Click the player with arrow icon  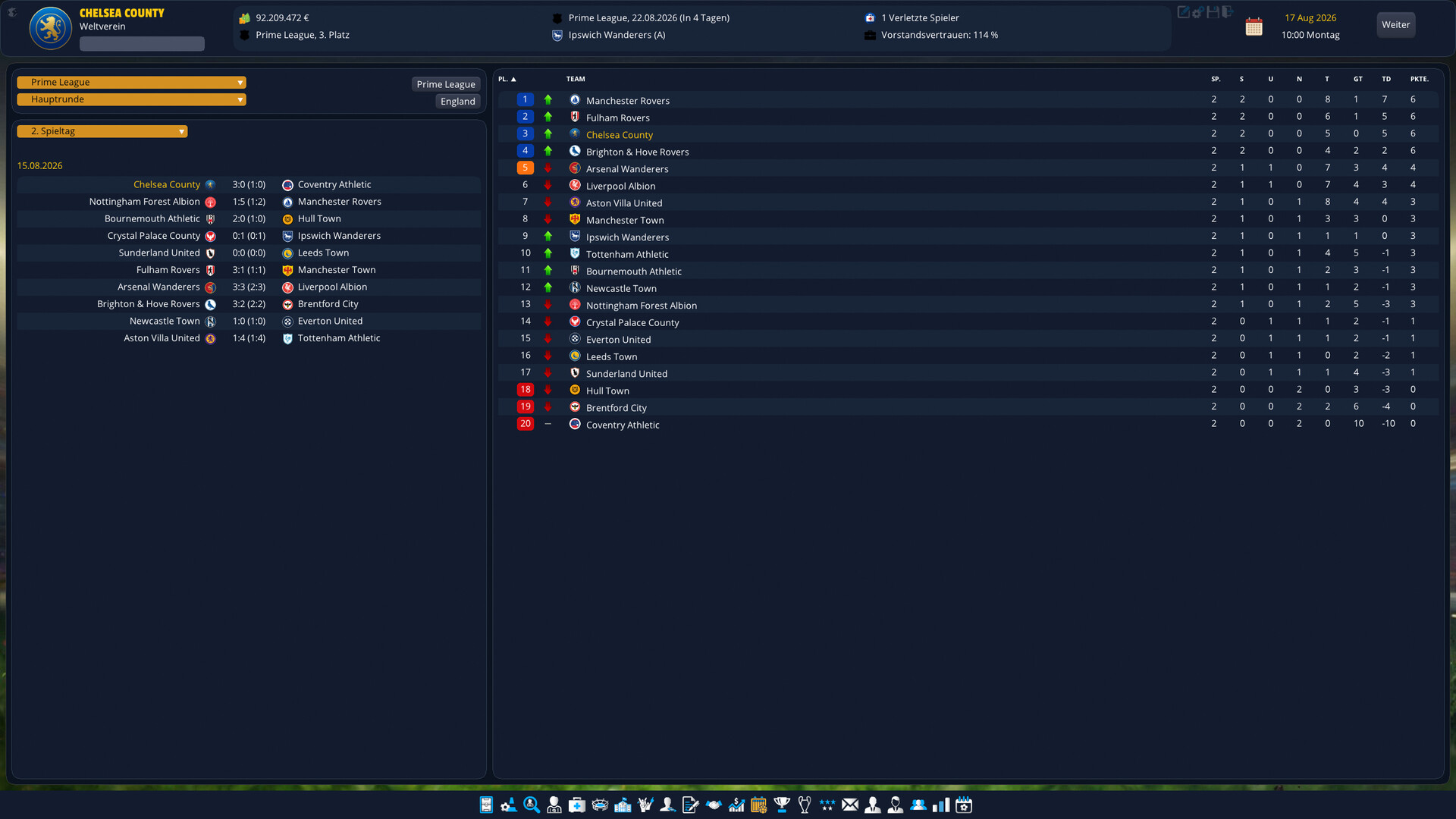[668, 805]
